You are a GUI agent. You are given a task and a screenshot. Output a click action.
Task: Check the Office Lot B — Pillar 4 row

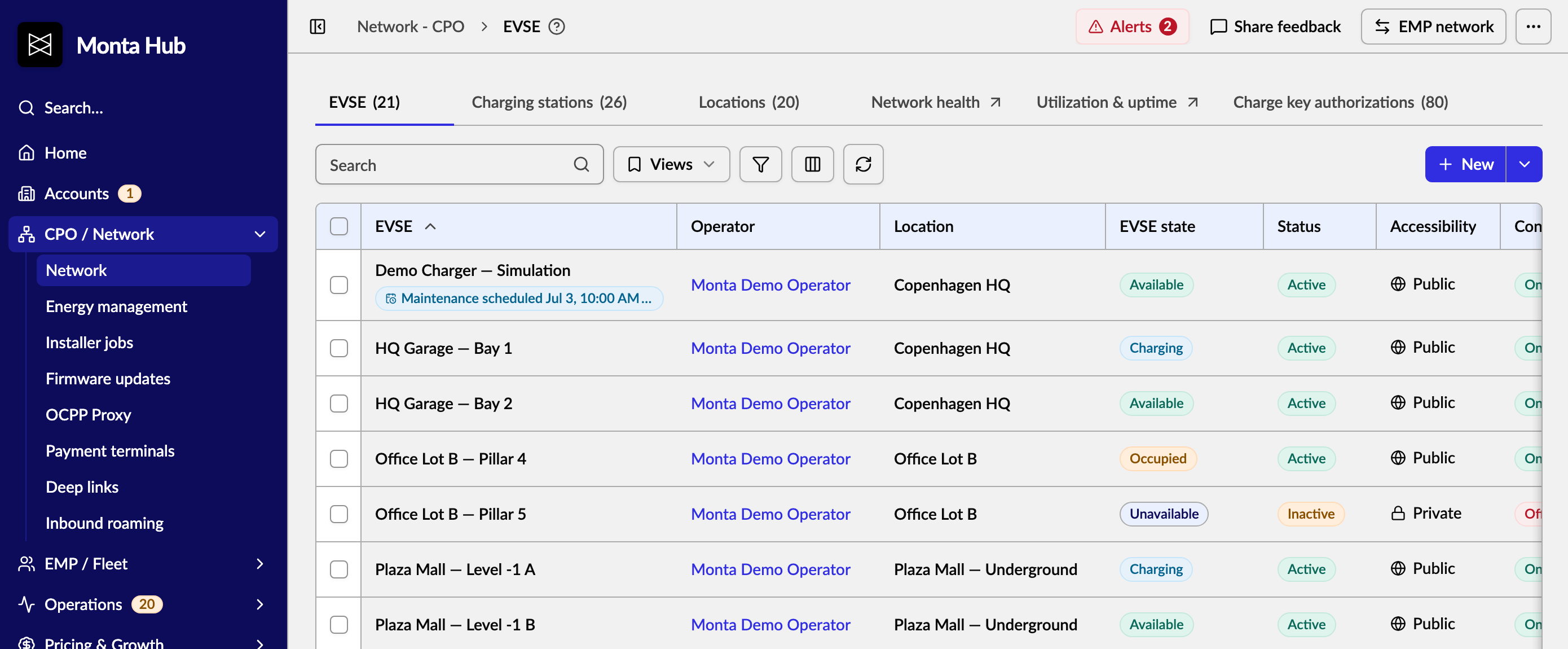339,459
